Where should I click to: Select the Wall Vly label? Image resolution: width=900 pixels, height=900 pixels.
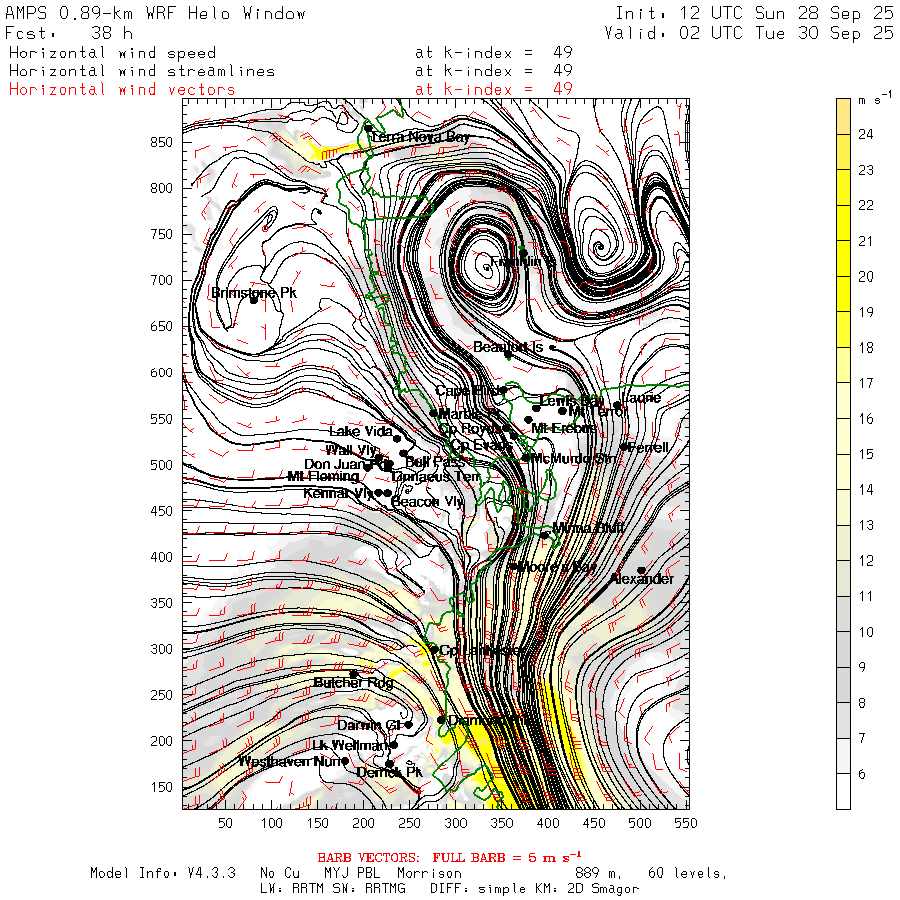351,449
